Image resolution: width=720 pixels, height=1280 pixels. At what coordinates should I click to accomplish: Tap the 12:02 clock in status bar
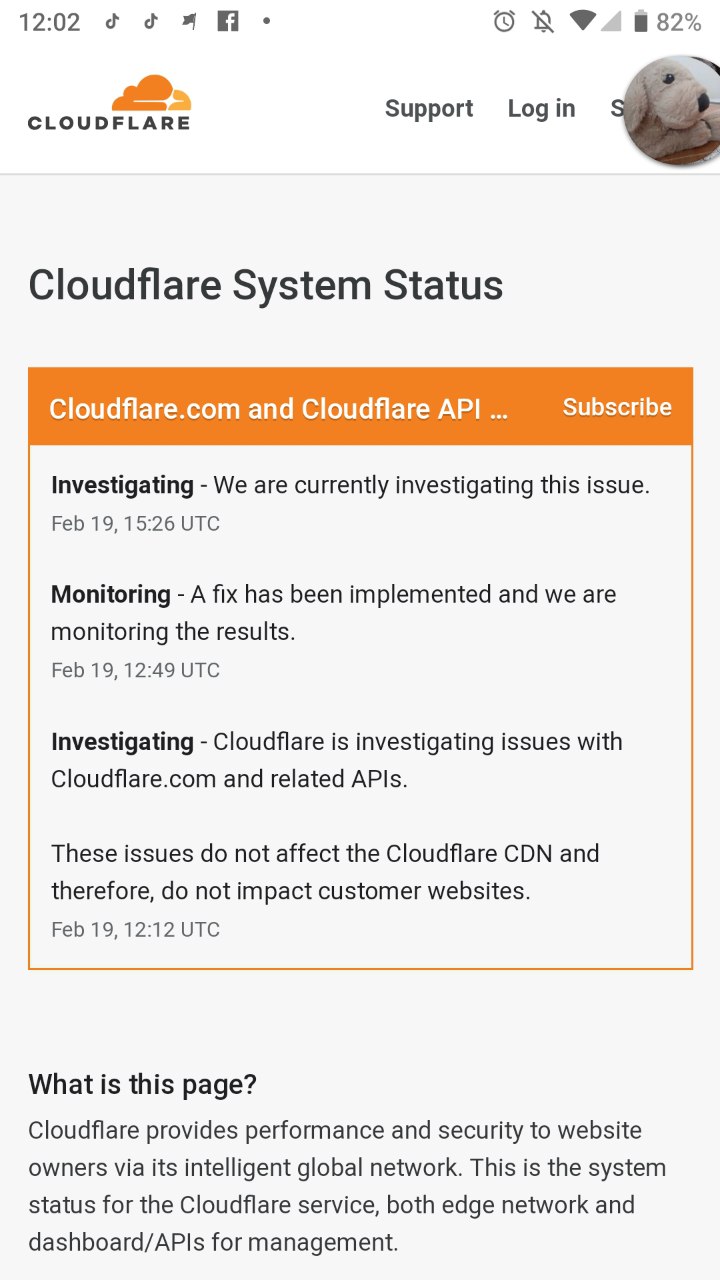pos(49,22)
